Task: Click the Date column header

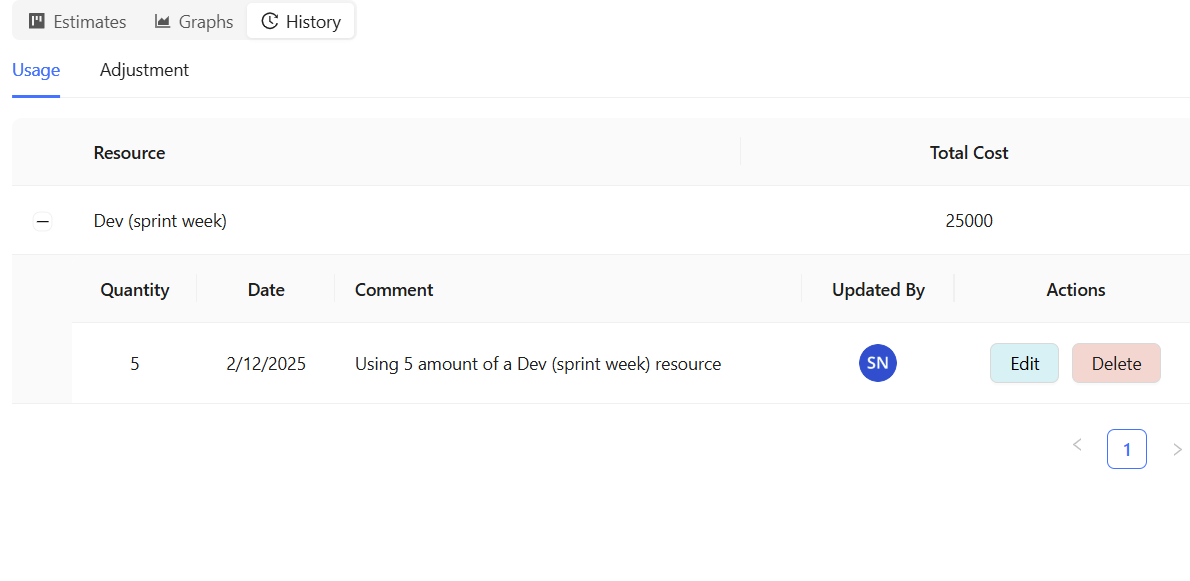Action: (266, 290)
